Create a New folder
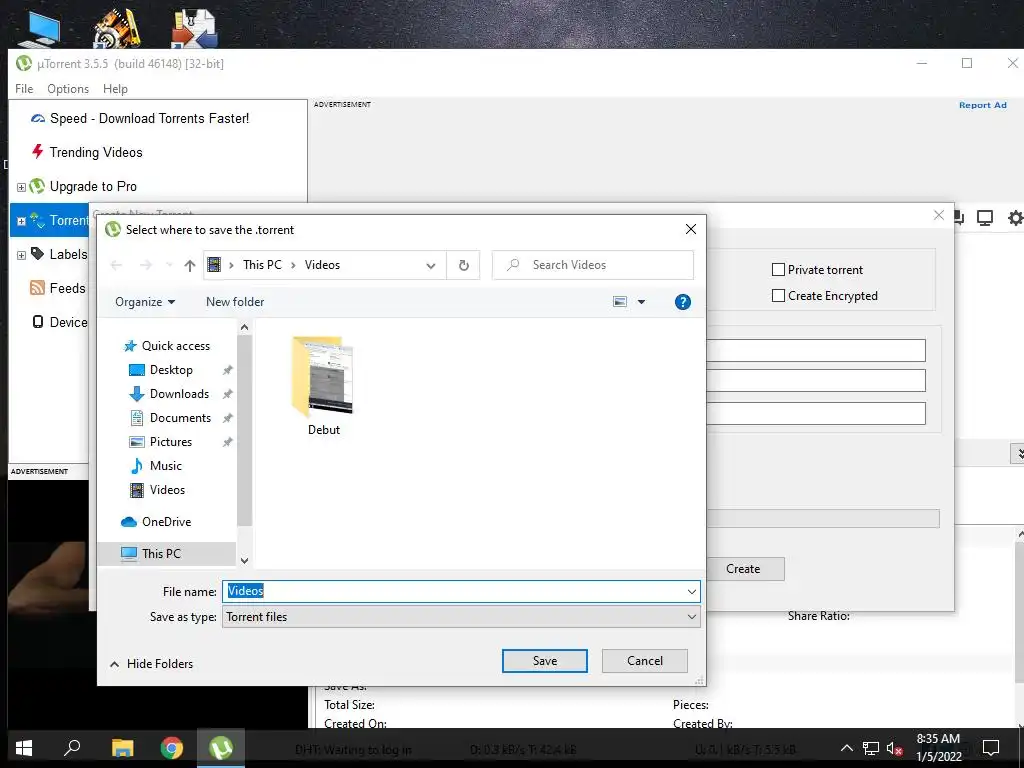 pos(235,302)
